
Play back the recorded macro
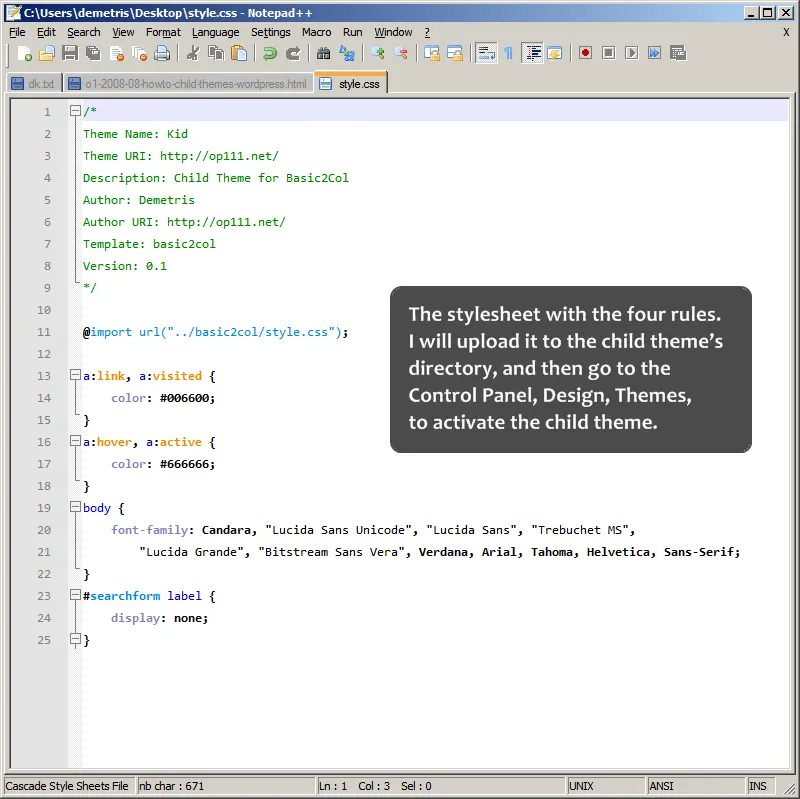[x=632, y=53]
